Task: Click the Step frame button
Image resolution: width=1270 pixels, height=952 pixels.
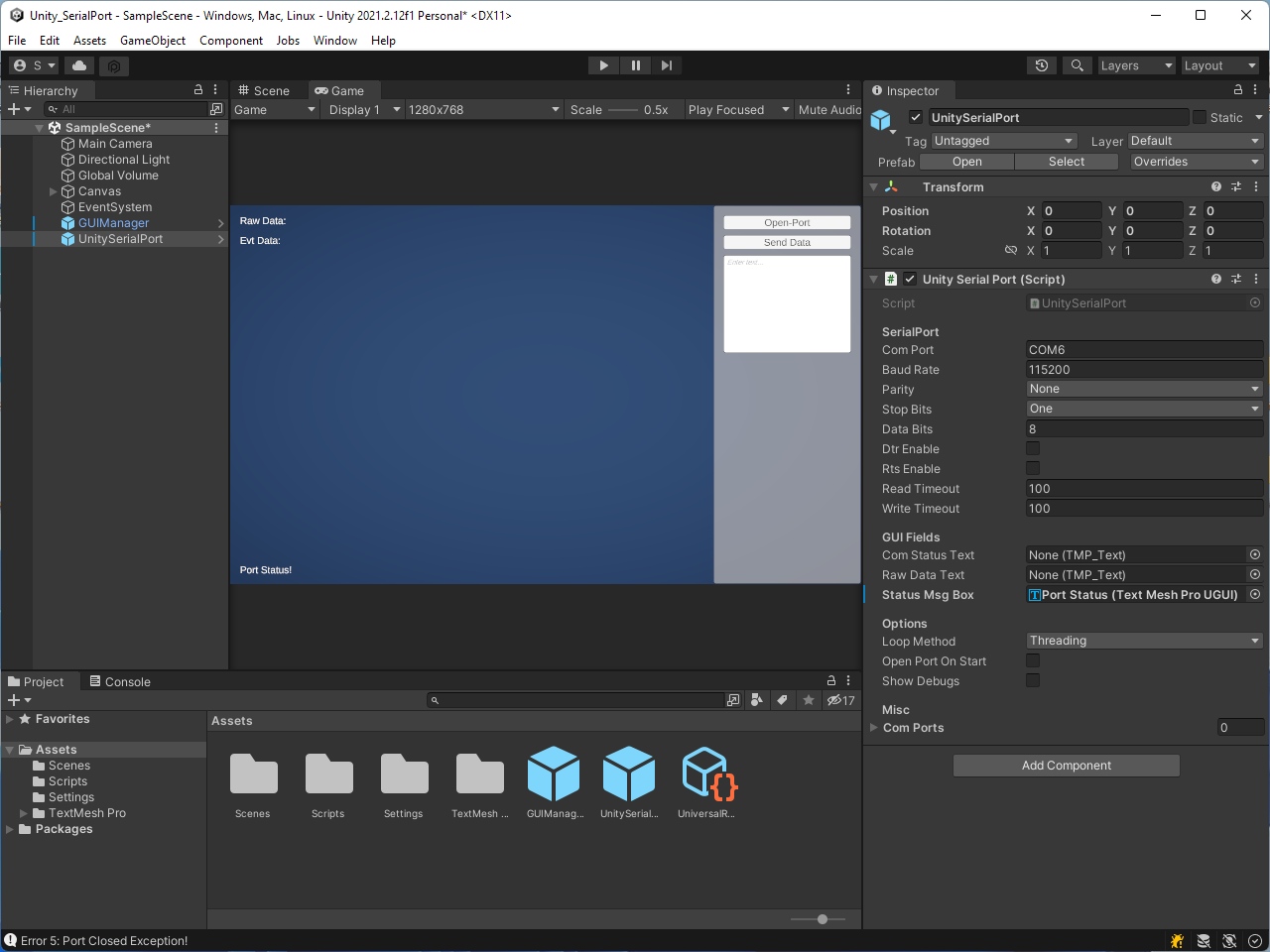Action: coord(667,65)
